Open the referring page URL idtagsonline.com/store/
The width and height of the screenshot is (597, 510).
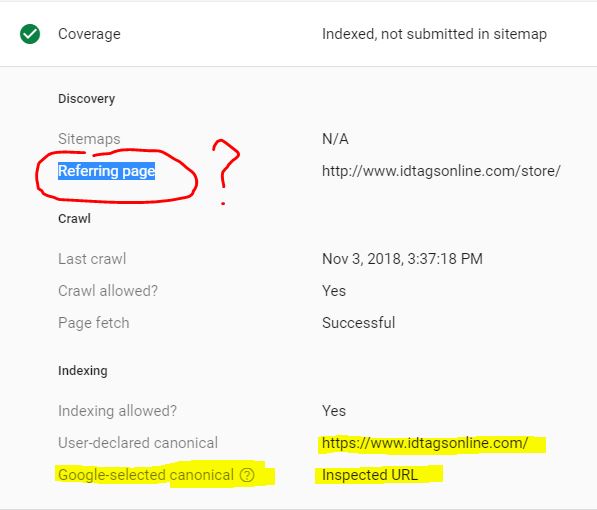441,171
